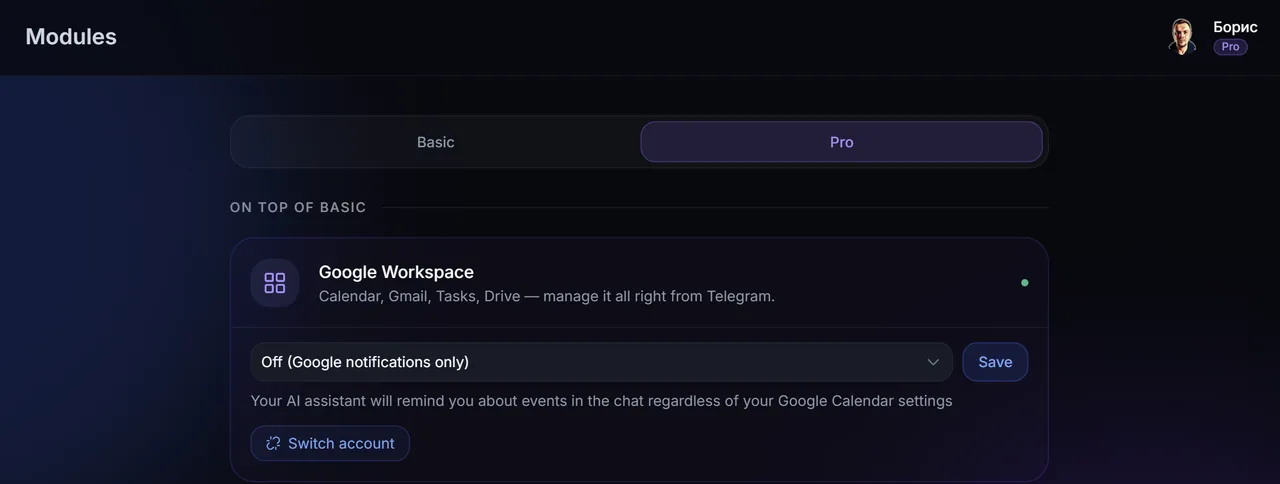Click the Google Workspace title

[396, 272]
